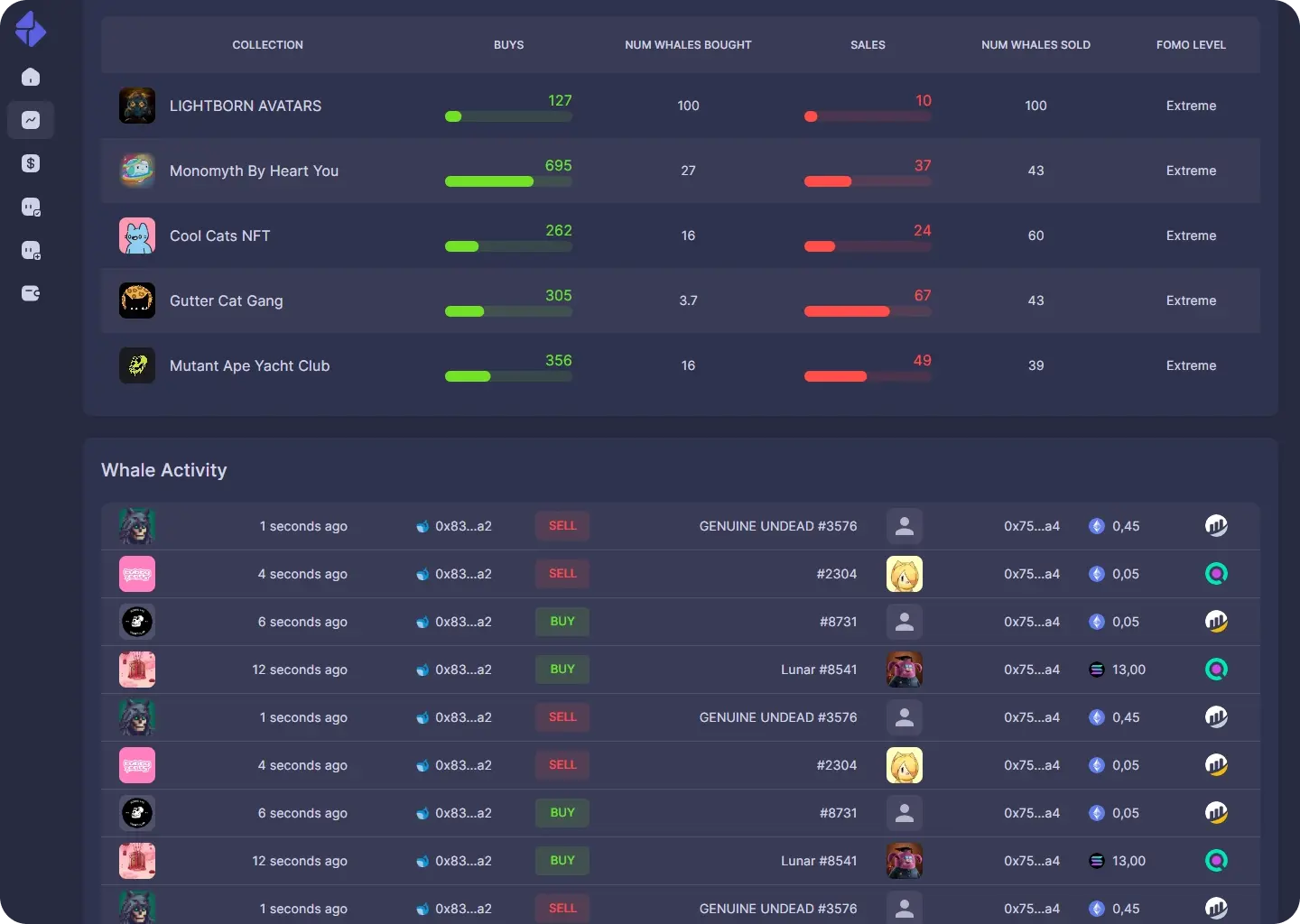Click the teal marketplace icon in a #2304 row
1300x924 pixels.
pyautogui.click(x=1216, y=574)
